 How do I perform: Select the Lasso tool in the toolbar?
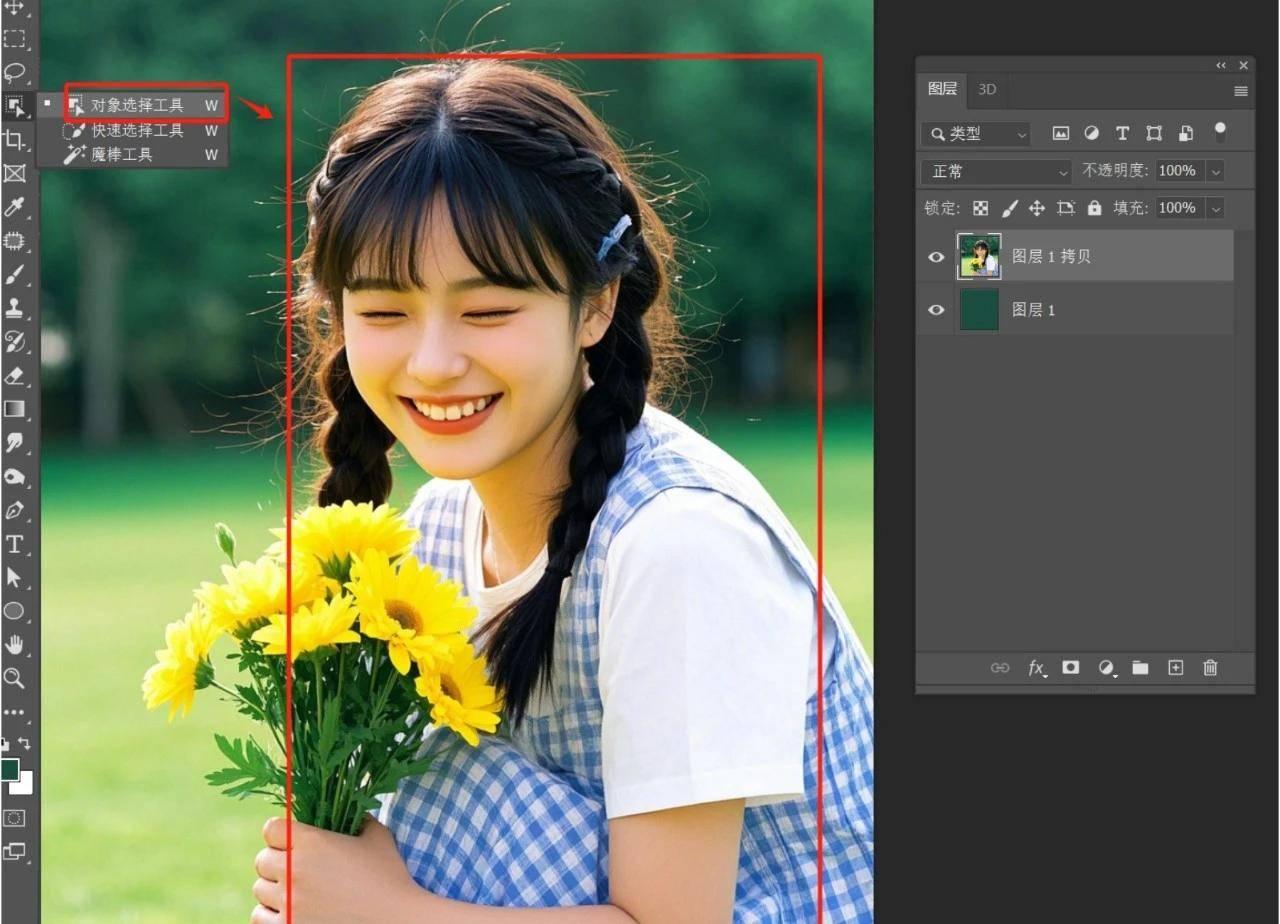tap(14, 72)
